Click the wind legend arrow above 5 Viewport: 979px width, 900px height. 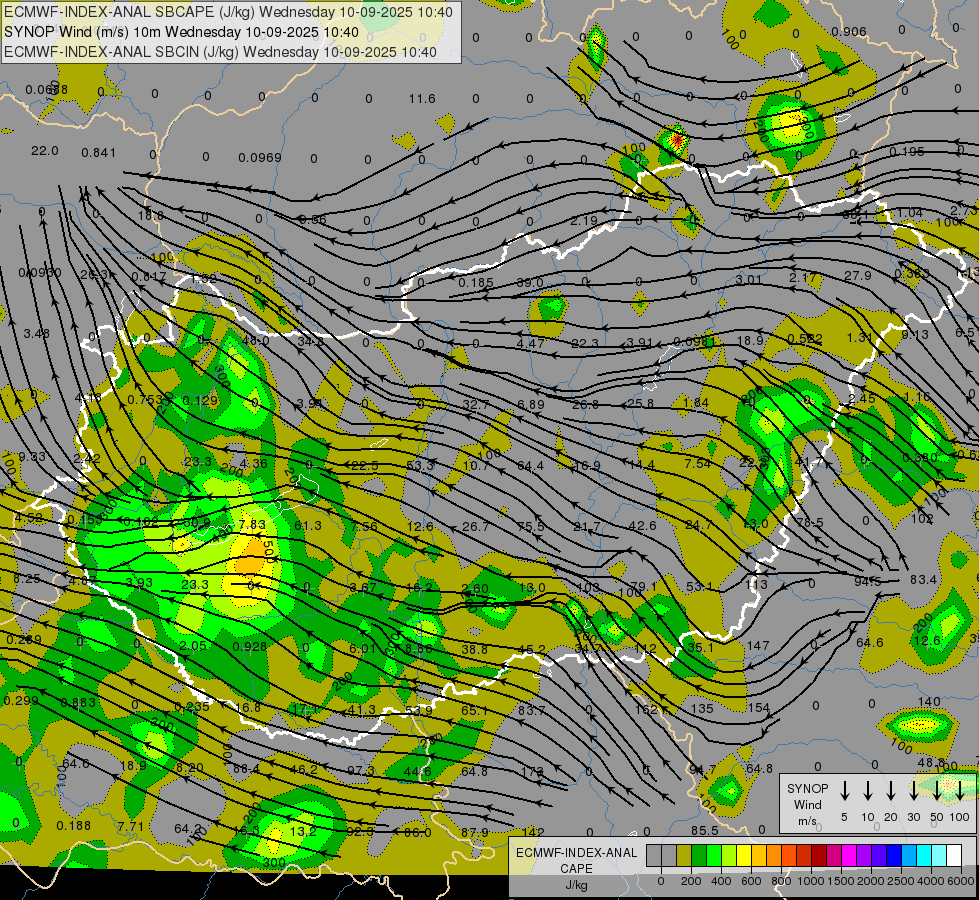[x=845, y=790]
